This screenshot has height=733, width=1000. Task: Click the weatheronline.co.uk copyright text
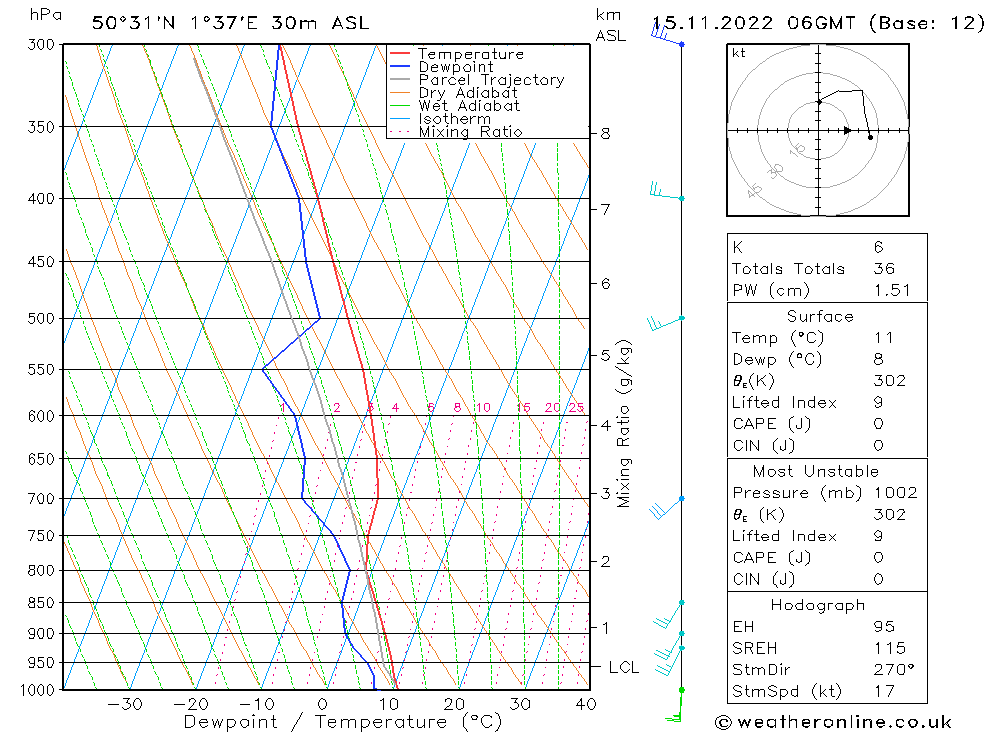point(834,722)
